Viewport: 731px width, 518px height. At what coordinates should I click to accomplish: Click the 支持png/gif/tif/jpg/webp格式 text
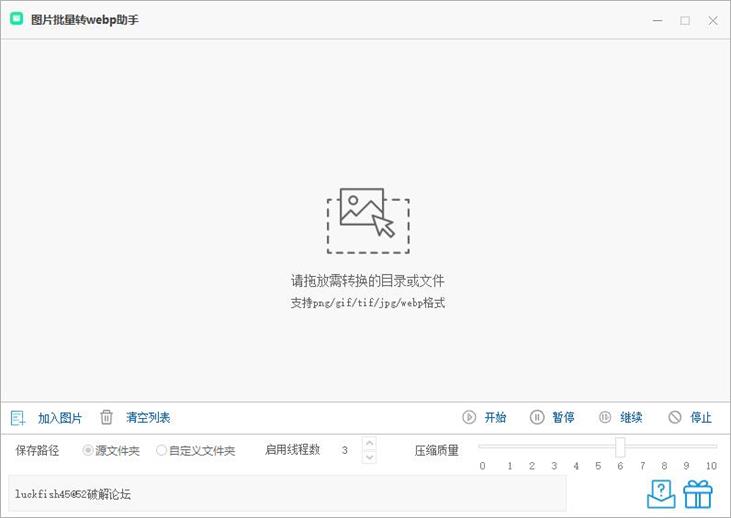pos(368,303)
